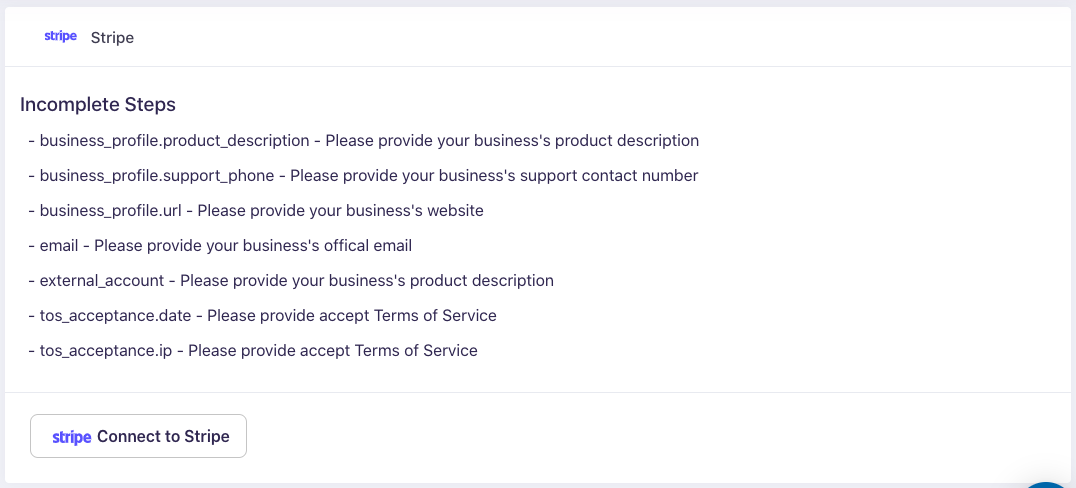Click the business_profile.product_description field name
Image resolution: width=1076 pixels, height=488 pixels.
pos(174,141)
